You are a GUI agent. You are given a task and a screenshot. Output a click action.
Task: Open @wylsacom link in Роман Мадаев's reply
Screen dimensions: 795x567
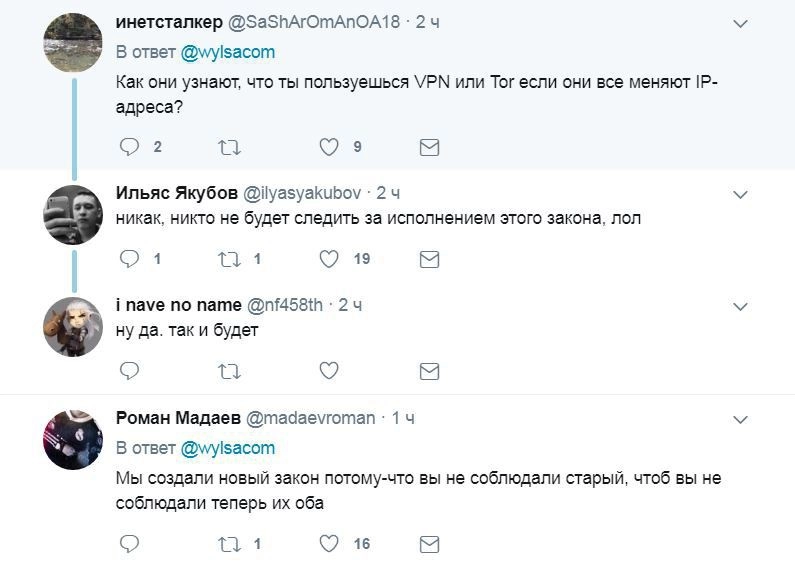click(x=228, y=447)
